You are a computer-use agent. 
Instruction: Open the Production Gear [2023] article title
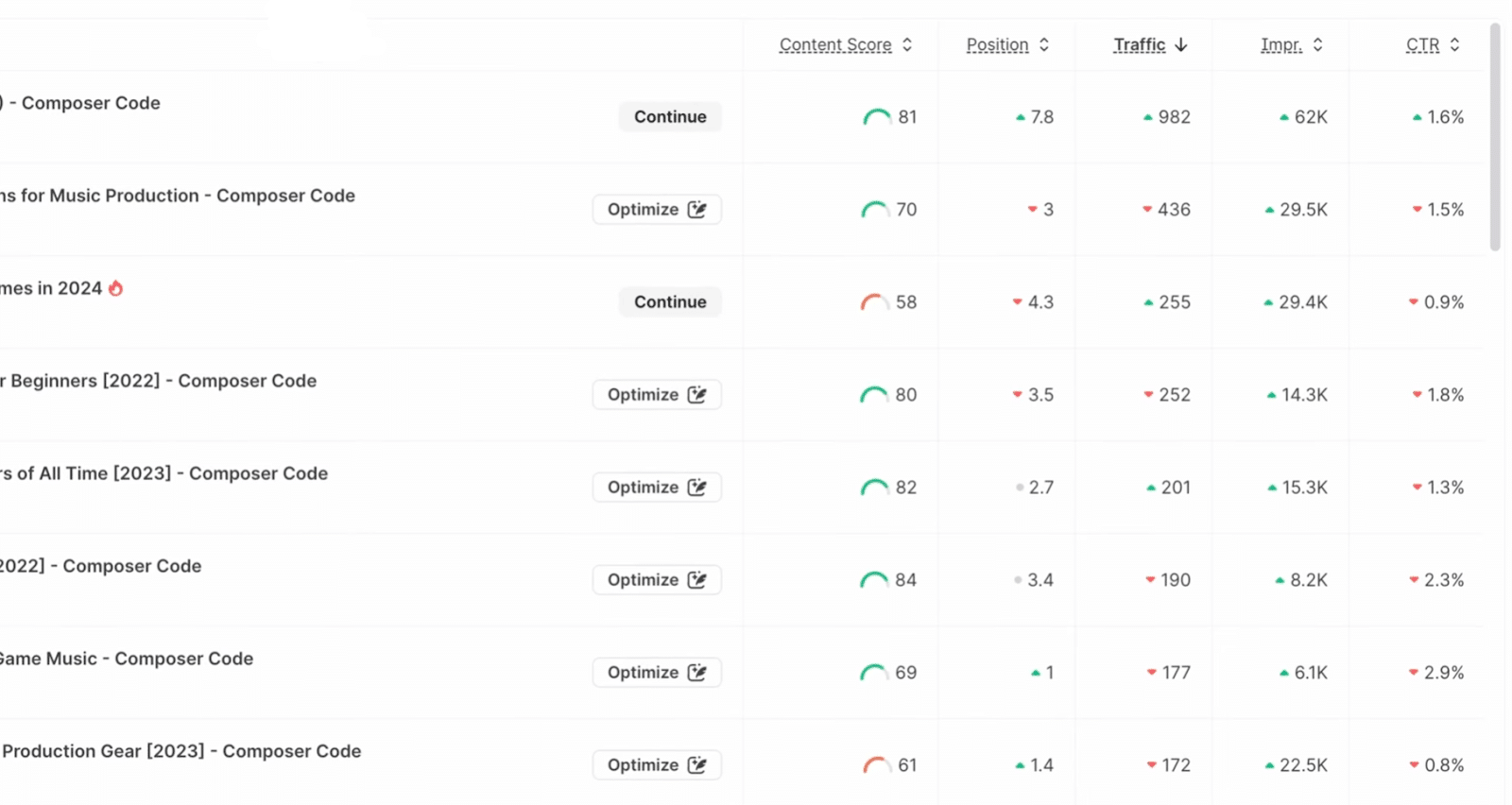[x=181, y=751]
